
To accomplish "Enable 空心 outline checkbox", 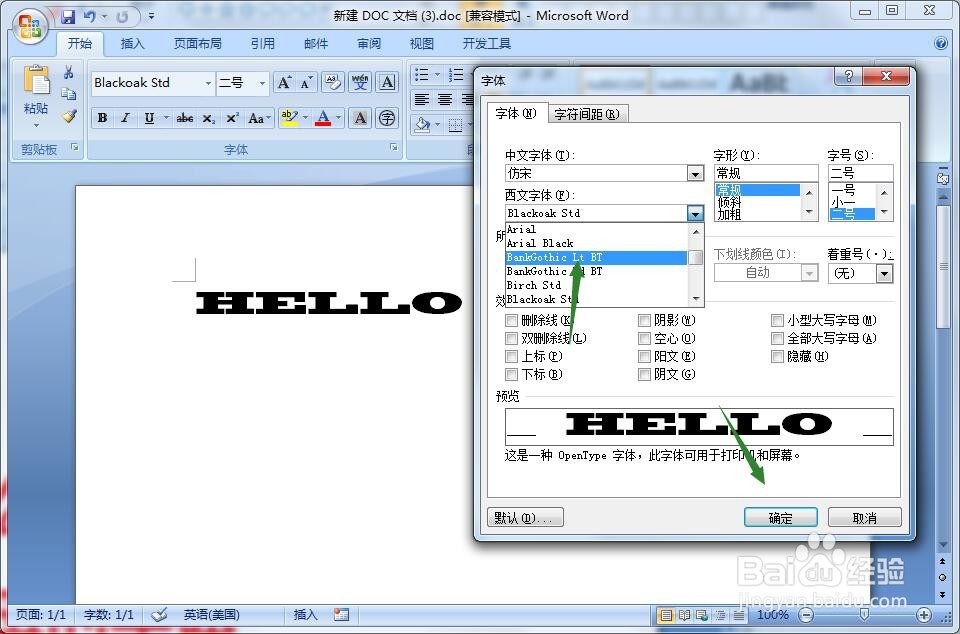I will 644,338.
